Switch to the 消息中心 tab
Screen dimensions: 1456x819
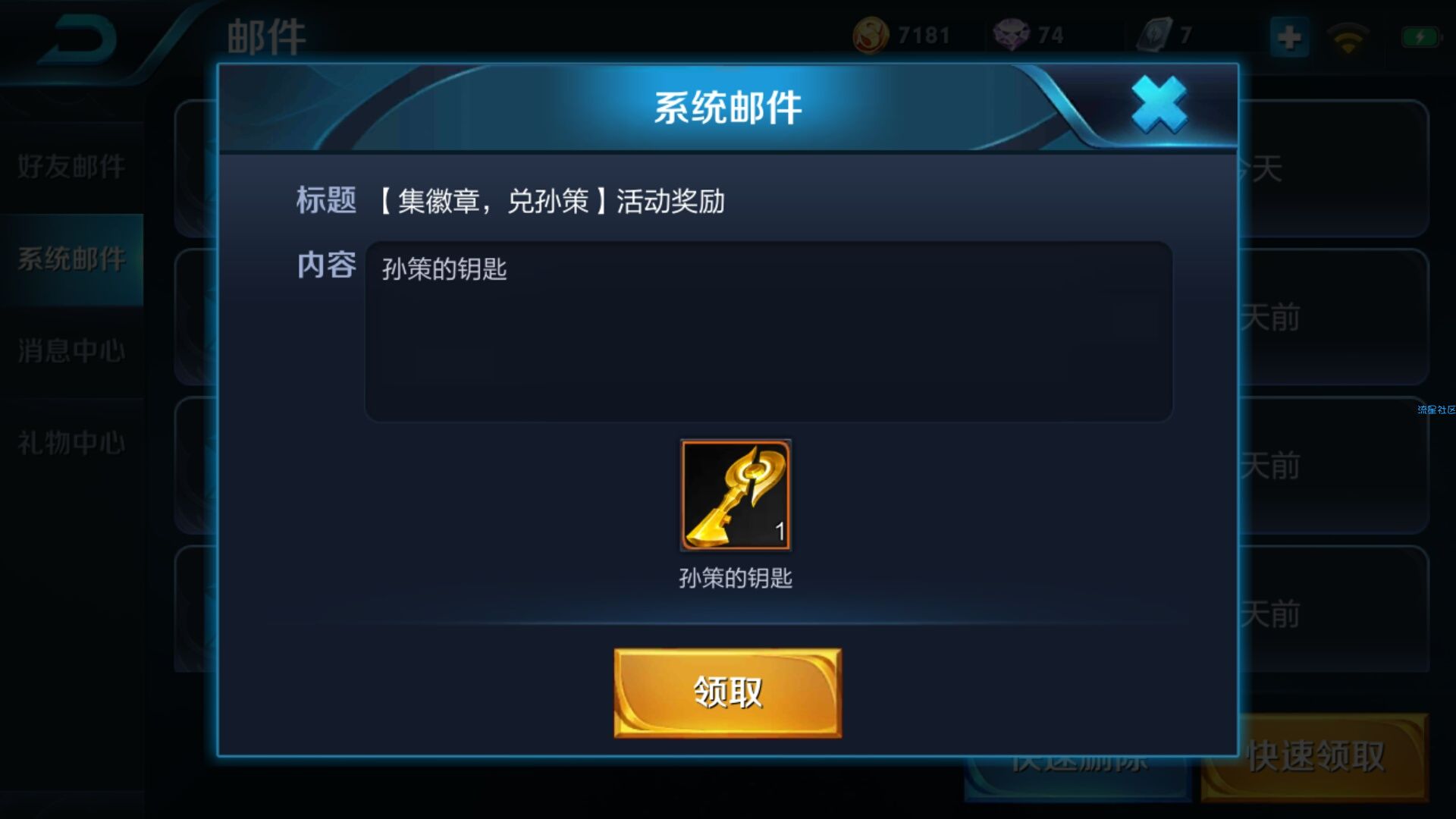pyautogui.click(x=71, y=351)
